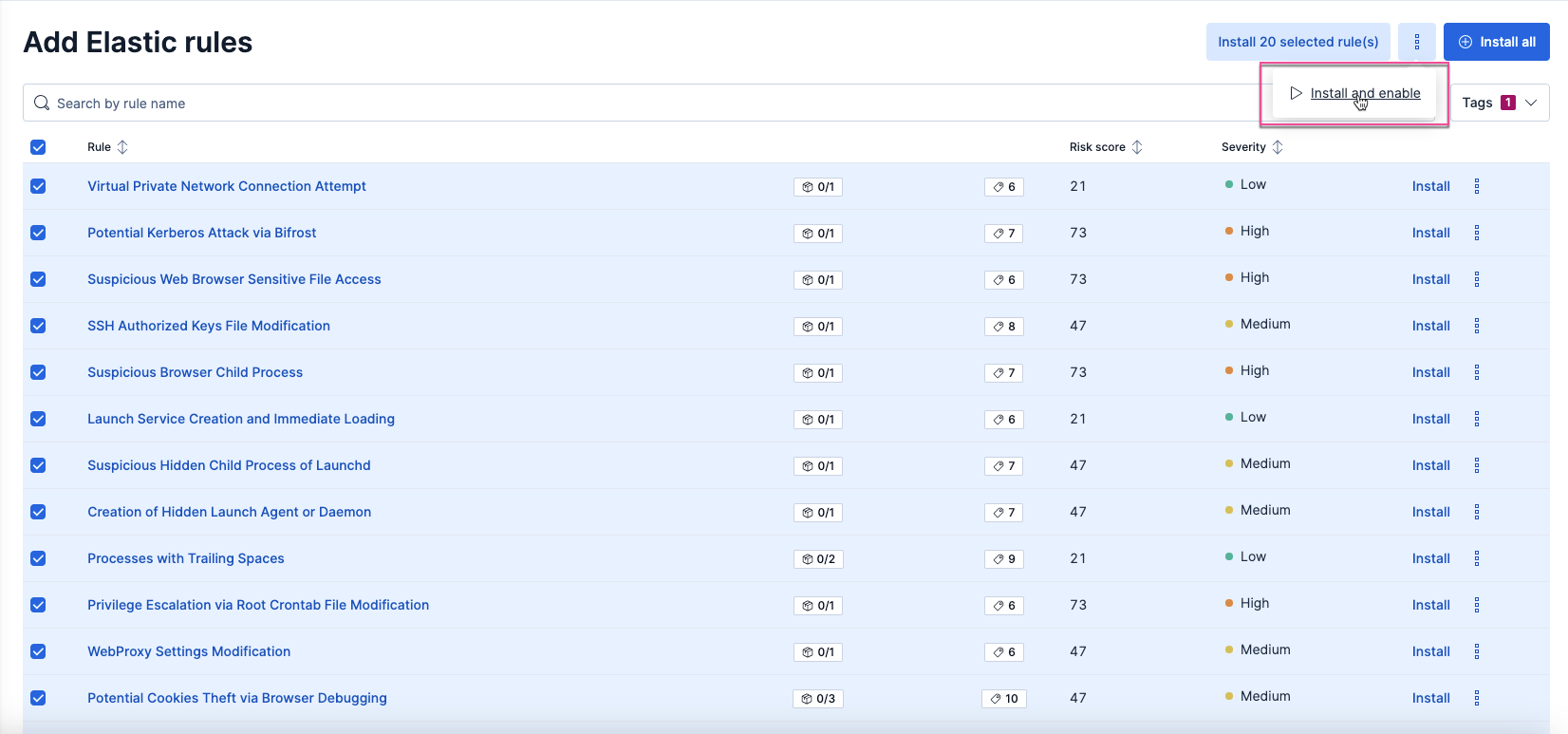Image resolution: width=1568 pixels, height=734 pixels.
Task: Click tags badge for Potential Cookies Theft rule
Action: coord(1003,699)
